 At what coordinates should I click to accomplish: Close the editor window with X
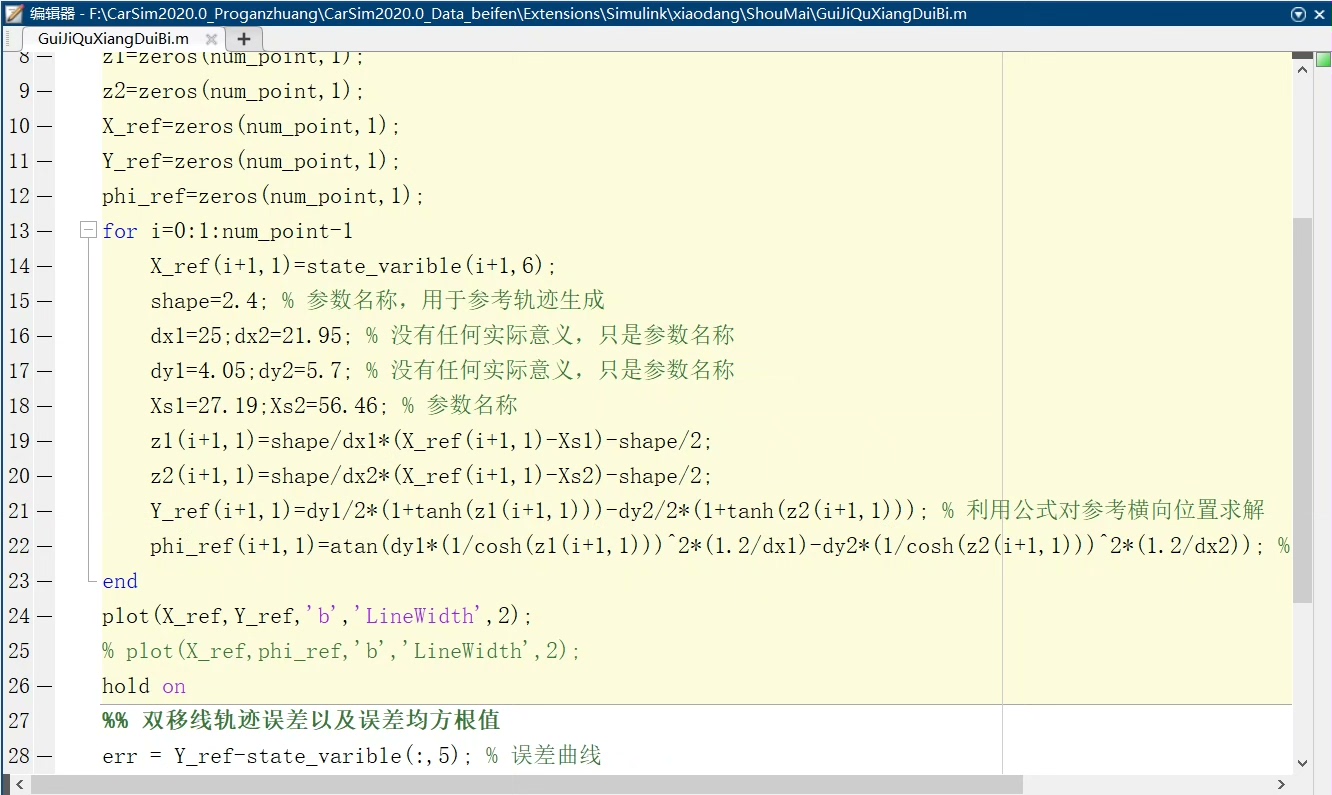tap(1320, 14)
